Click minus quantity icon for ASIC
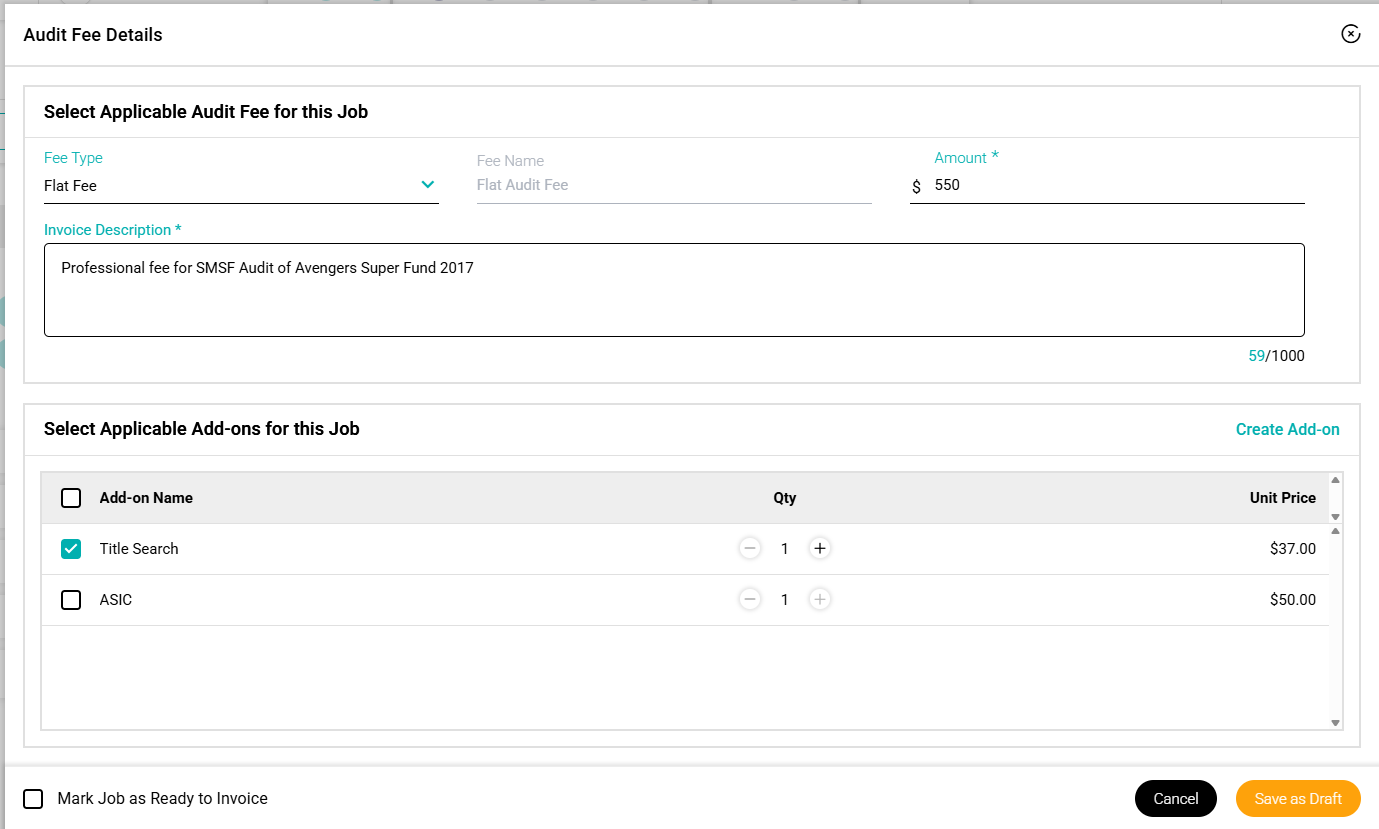 point(750,599)
